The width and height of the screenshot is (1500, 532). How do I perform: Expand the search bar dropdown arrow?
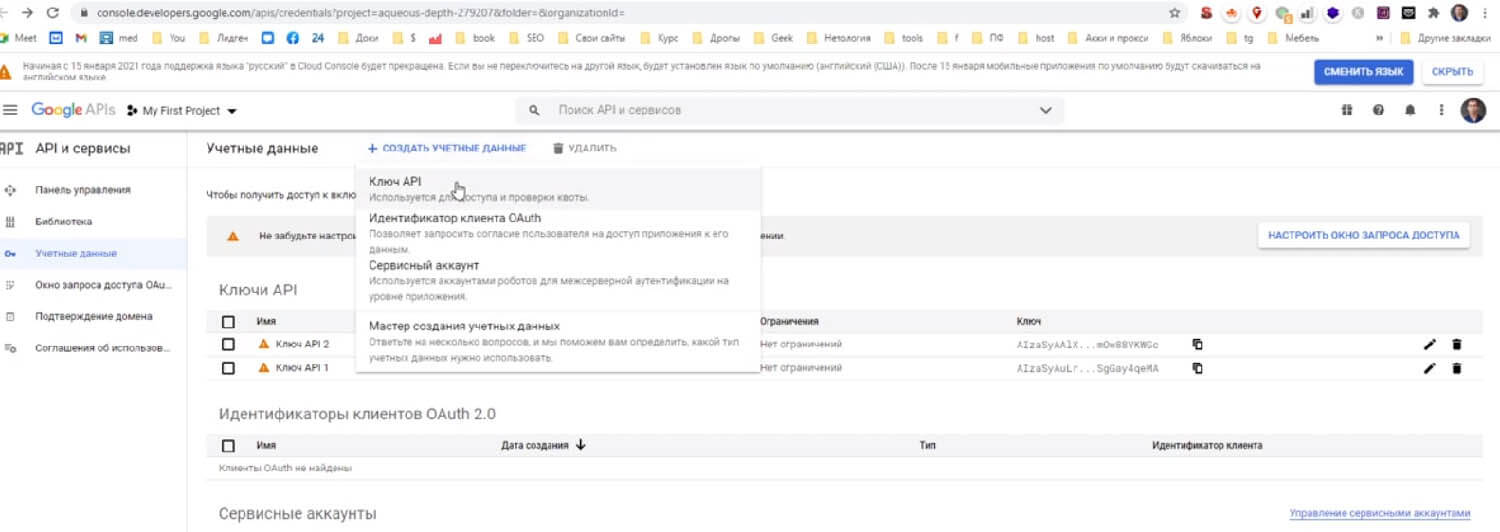click(x=1046, y=110)
